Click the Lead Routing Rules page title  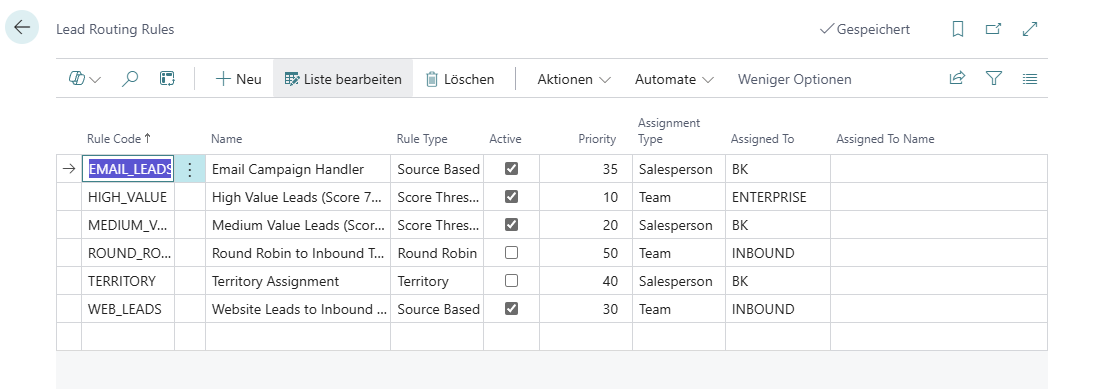115,30
